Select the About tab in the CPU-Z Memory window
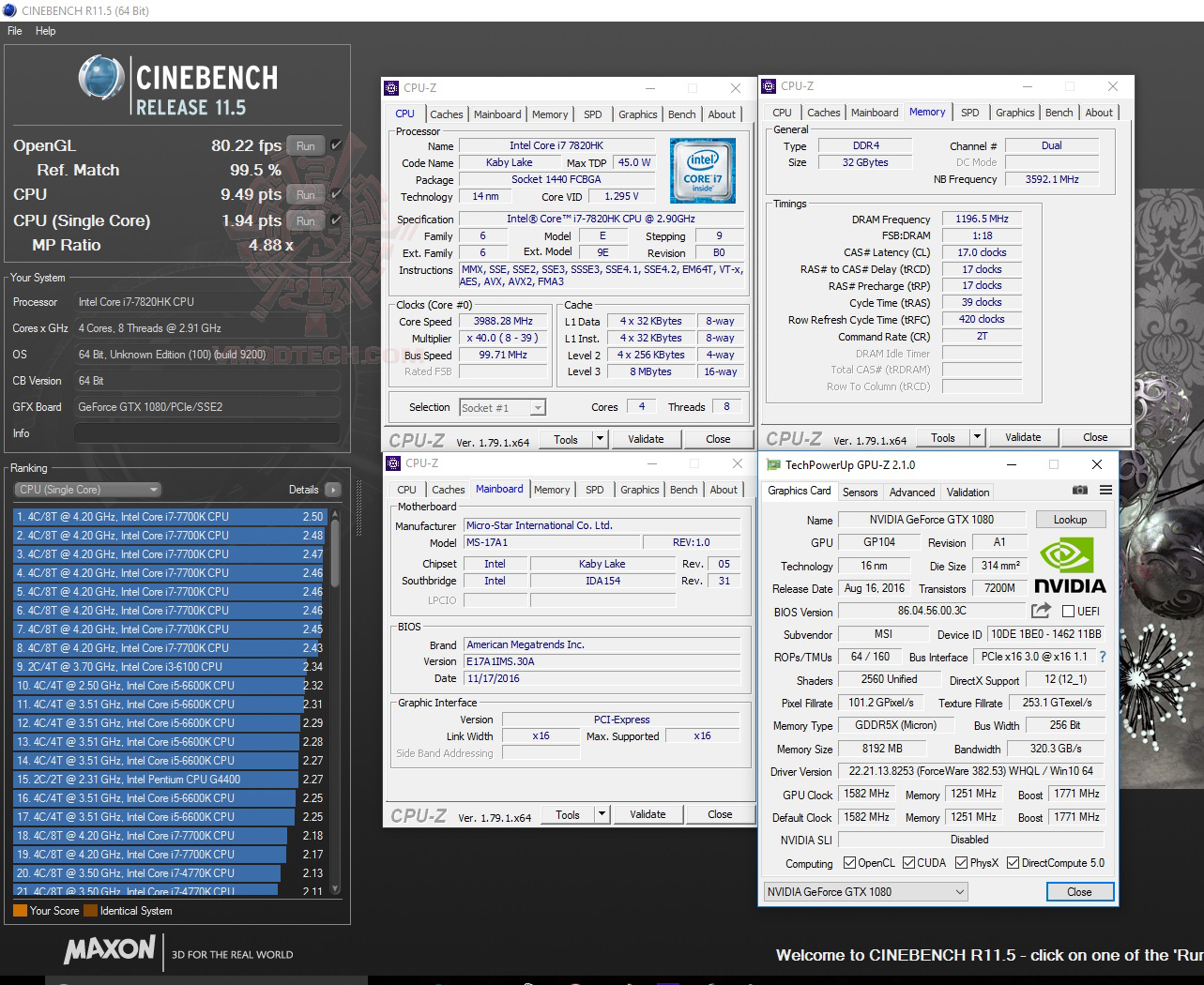The height and width of the screenshot is (985, 1204). tap(1099, 113)
